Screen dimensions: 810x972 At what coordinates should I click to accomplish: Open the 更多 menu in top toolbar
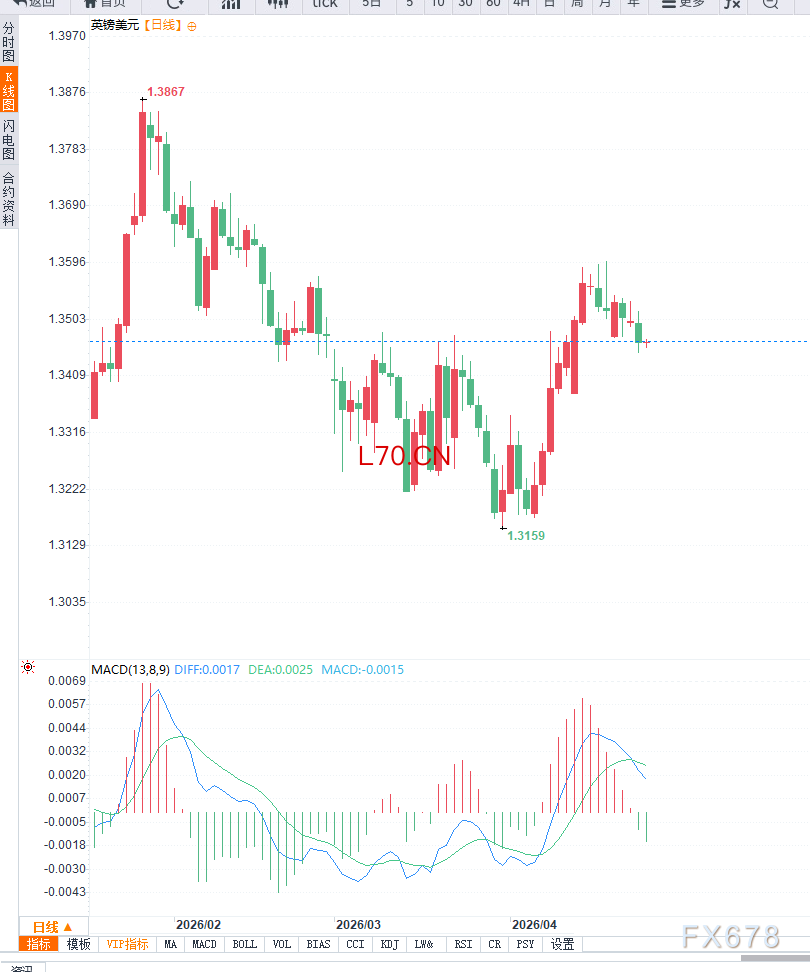tap(683, 4)
